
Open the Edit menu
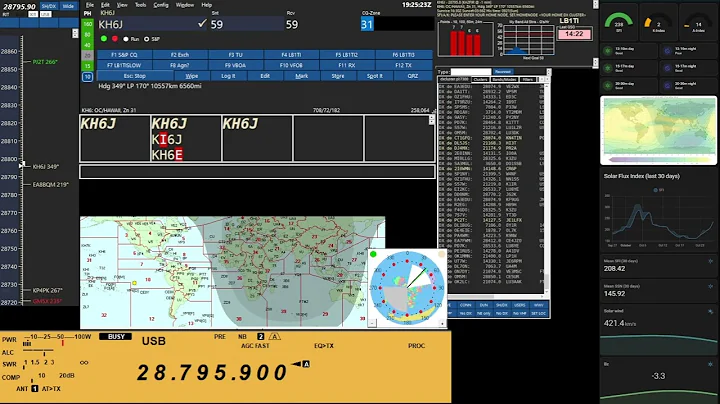(x=105, y=5)
